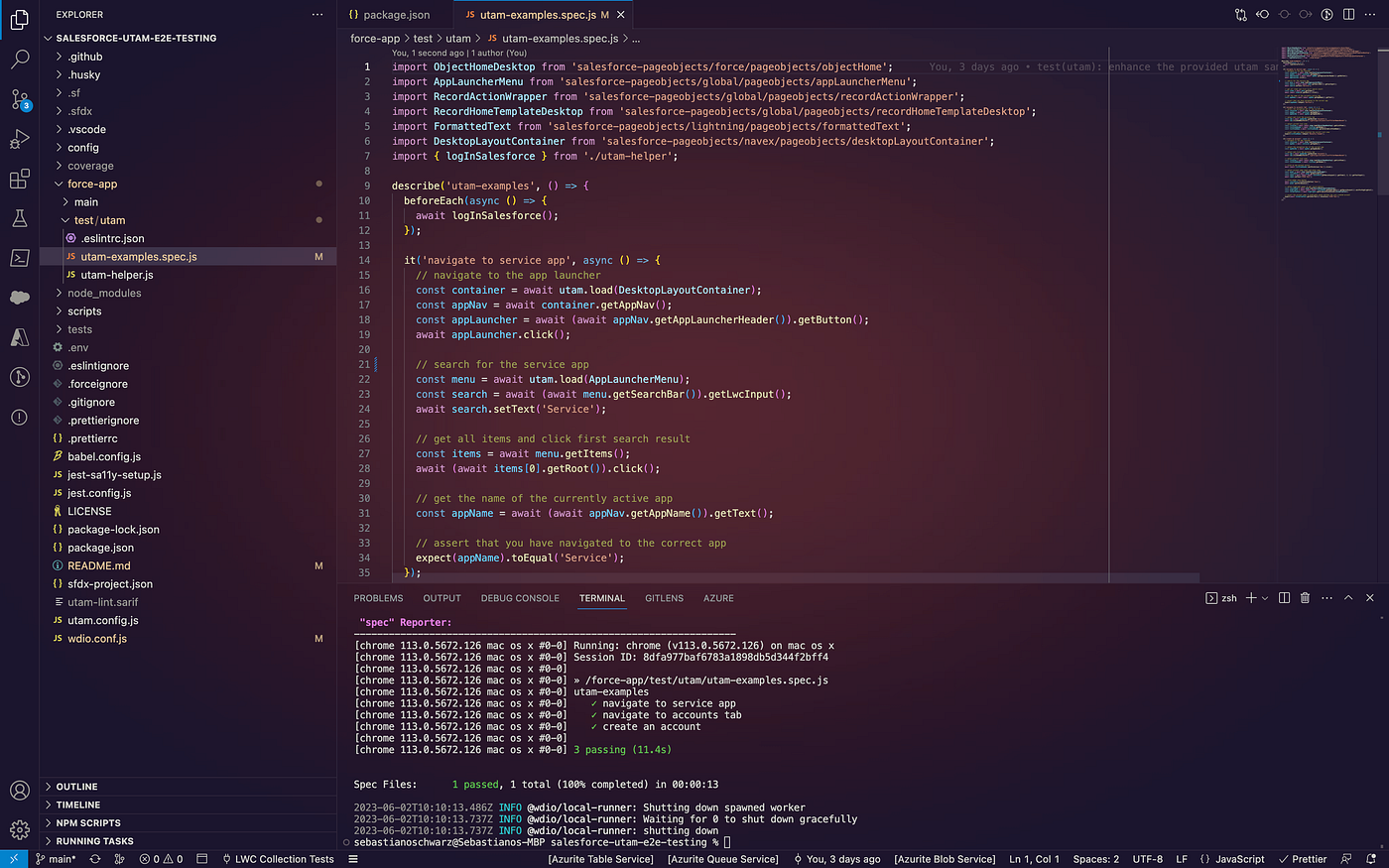
Task: Open errors and warnings count in status bar
Action: (x=161, y=859)
